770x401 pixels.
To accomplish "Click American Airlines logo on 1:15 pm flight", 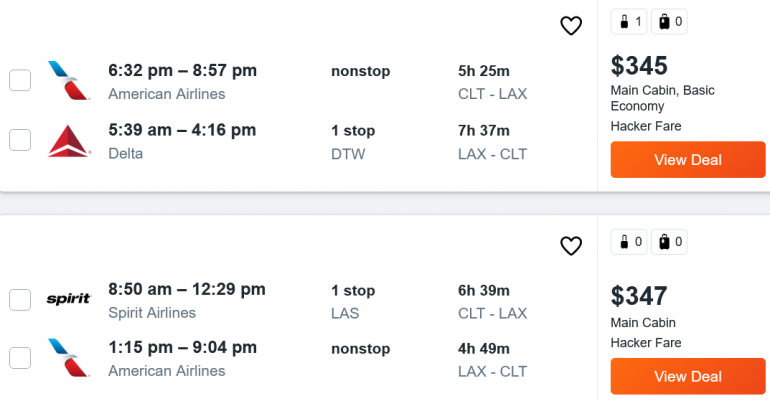I will 68,359.
